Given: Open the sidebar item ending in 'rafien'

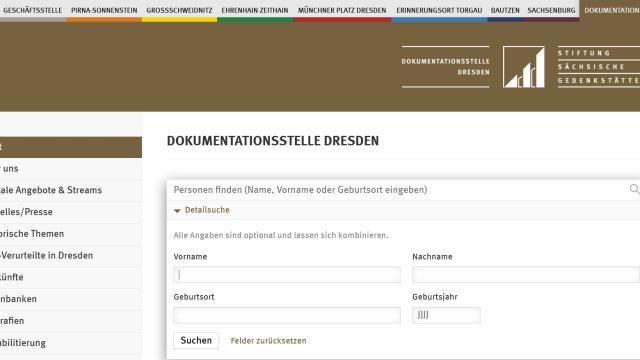Looking at the screenshot, I should pyautogui.click(x=71, y=321).
